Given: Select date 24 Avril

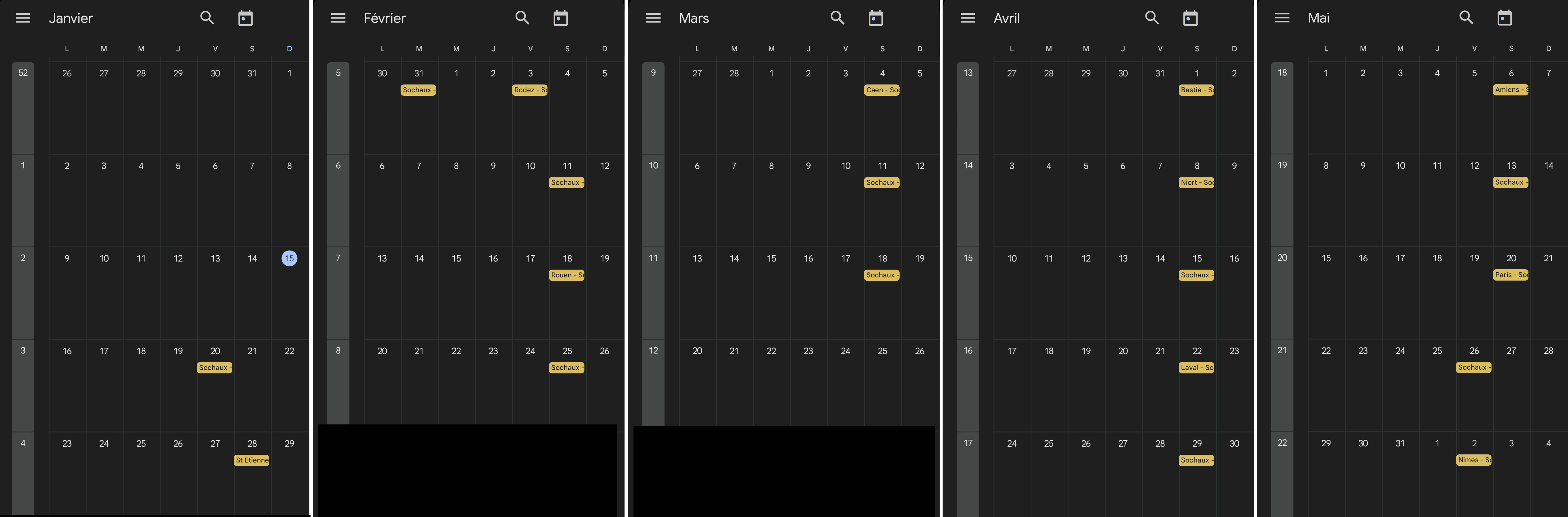Looking at the screenshot, I should pos(1012,443).
